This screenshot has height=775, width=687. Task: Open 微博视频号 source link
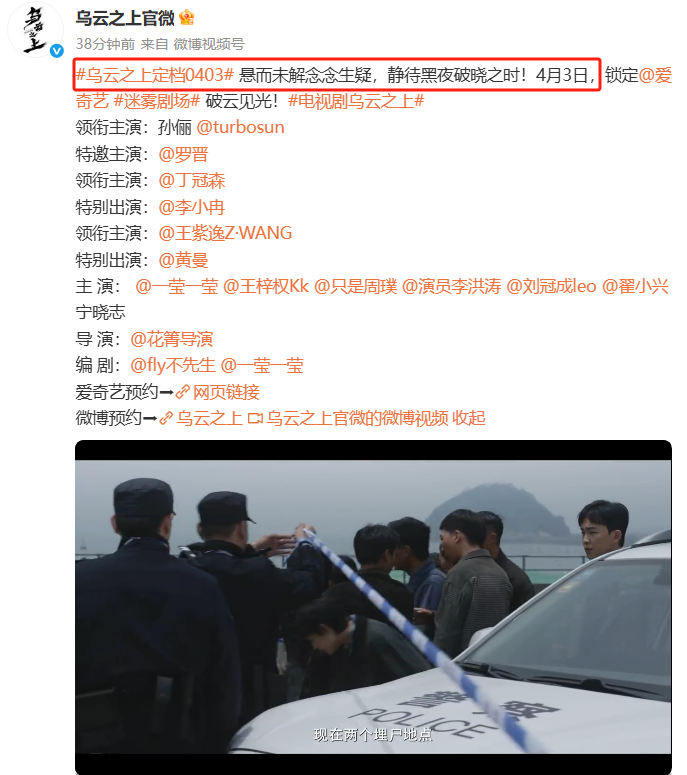click(x=209, y=44)
